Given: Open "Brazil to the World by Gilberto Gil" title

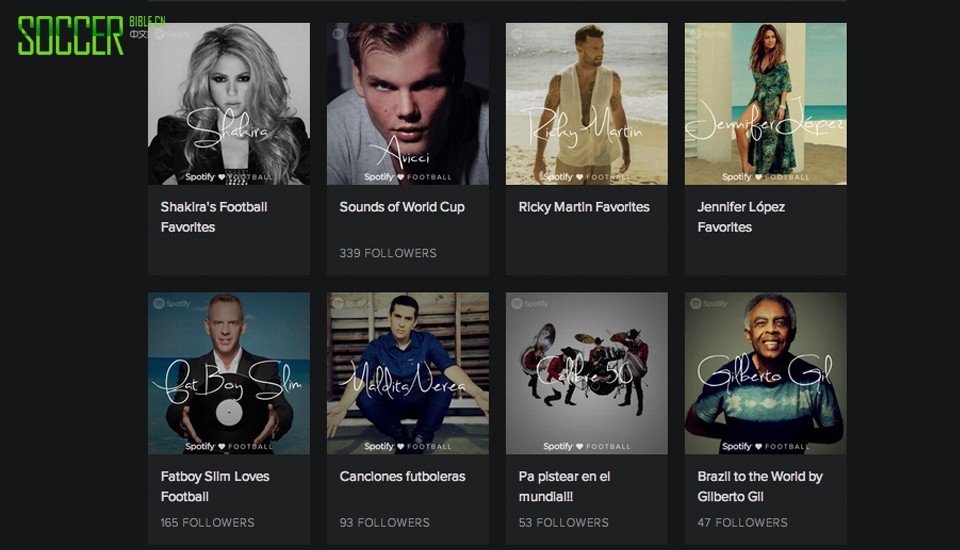Looking at the screenshot, I should [x=760, y=486].
